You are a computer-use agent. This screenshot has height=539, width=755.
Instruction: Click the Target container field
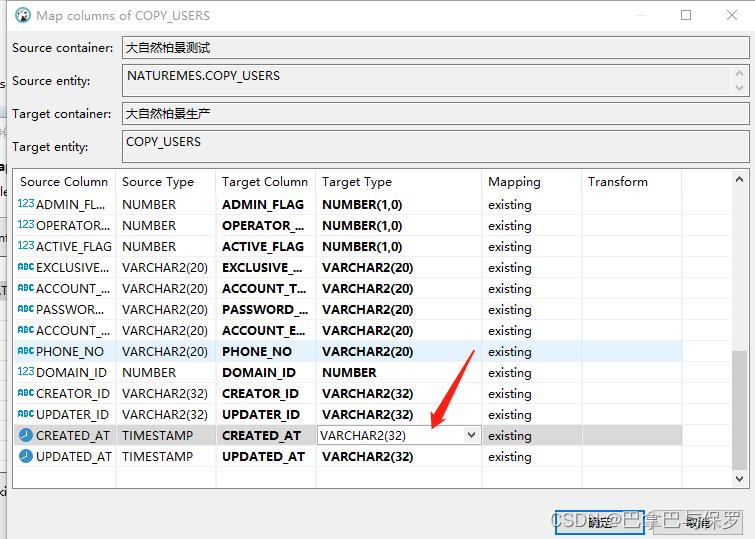(x=435, y=113)
